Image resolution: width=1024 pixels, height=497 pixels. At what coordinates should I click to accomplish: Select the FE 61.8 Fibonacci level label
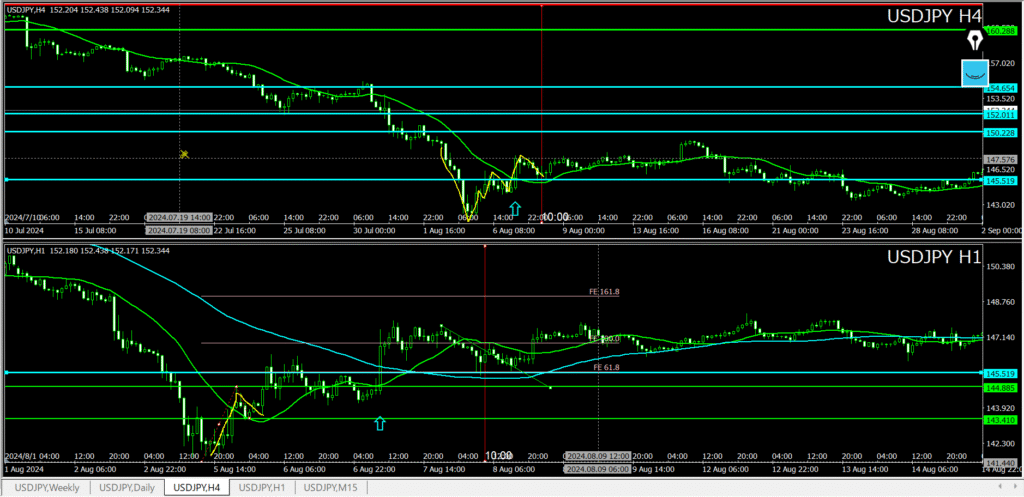605,368
